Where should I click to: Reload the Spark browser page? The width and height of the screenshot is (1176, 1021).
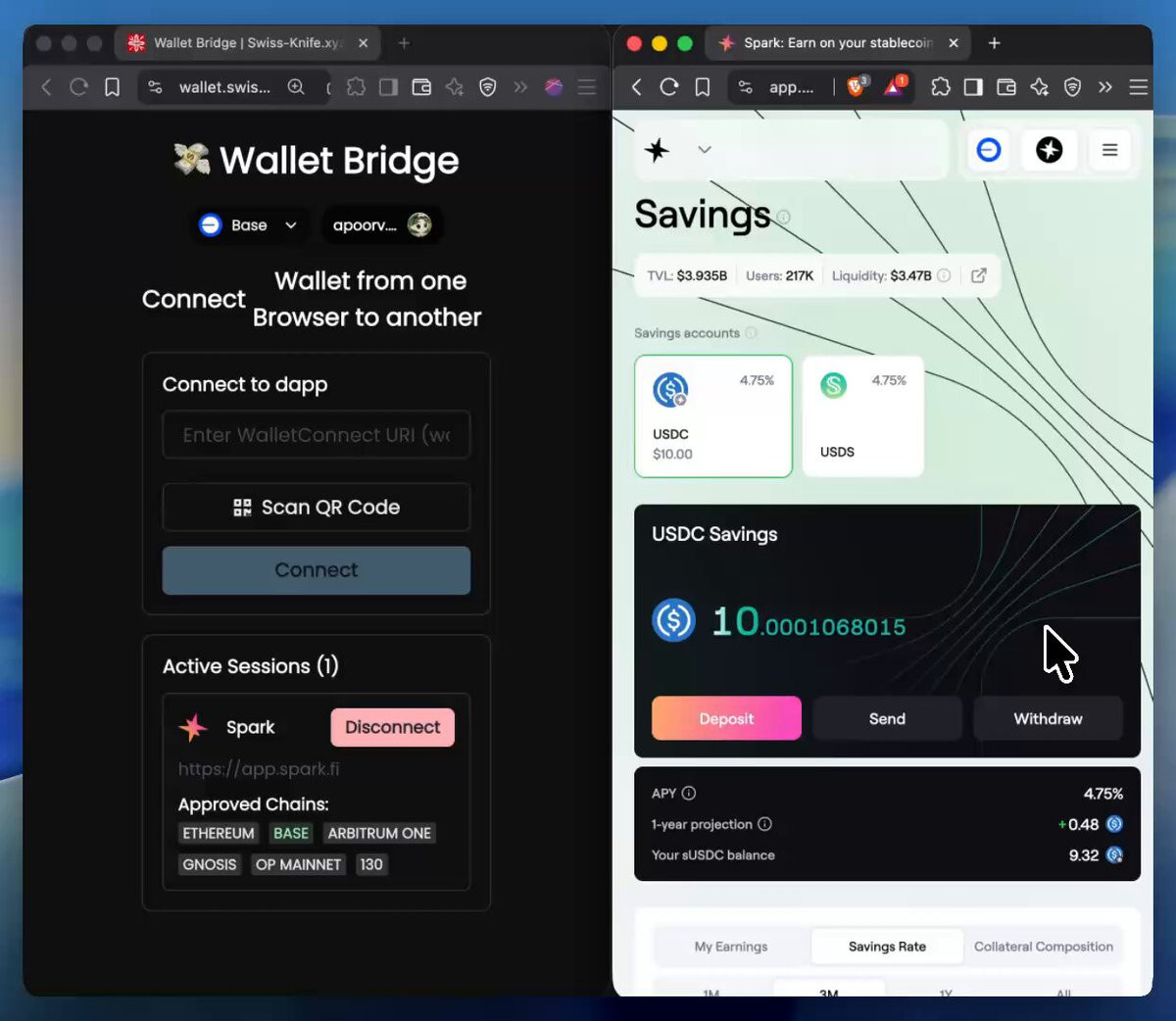pyautogui.click(x=669, y=87)
